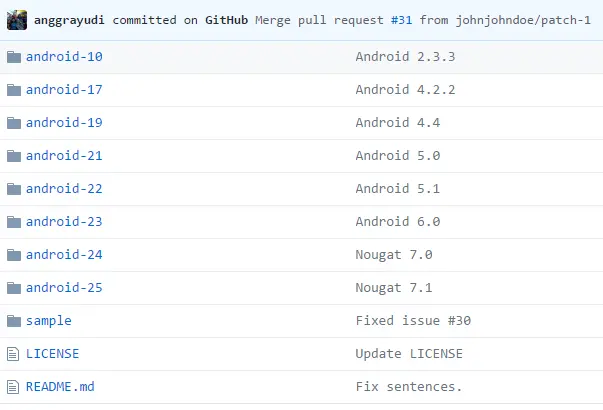Click the file icon beside README.md
Image resolution: width=603 pixels, height=410 pixels.
click(x=13, y=387)
